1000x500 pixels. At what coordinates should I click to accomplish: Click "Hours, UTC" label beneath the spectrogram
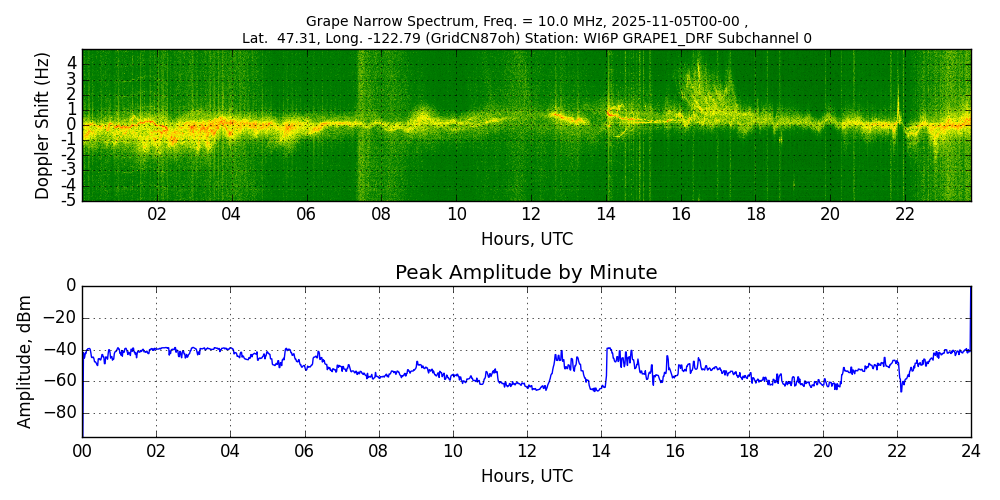tap(526, 239)
